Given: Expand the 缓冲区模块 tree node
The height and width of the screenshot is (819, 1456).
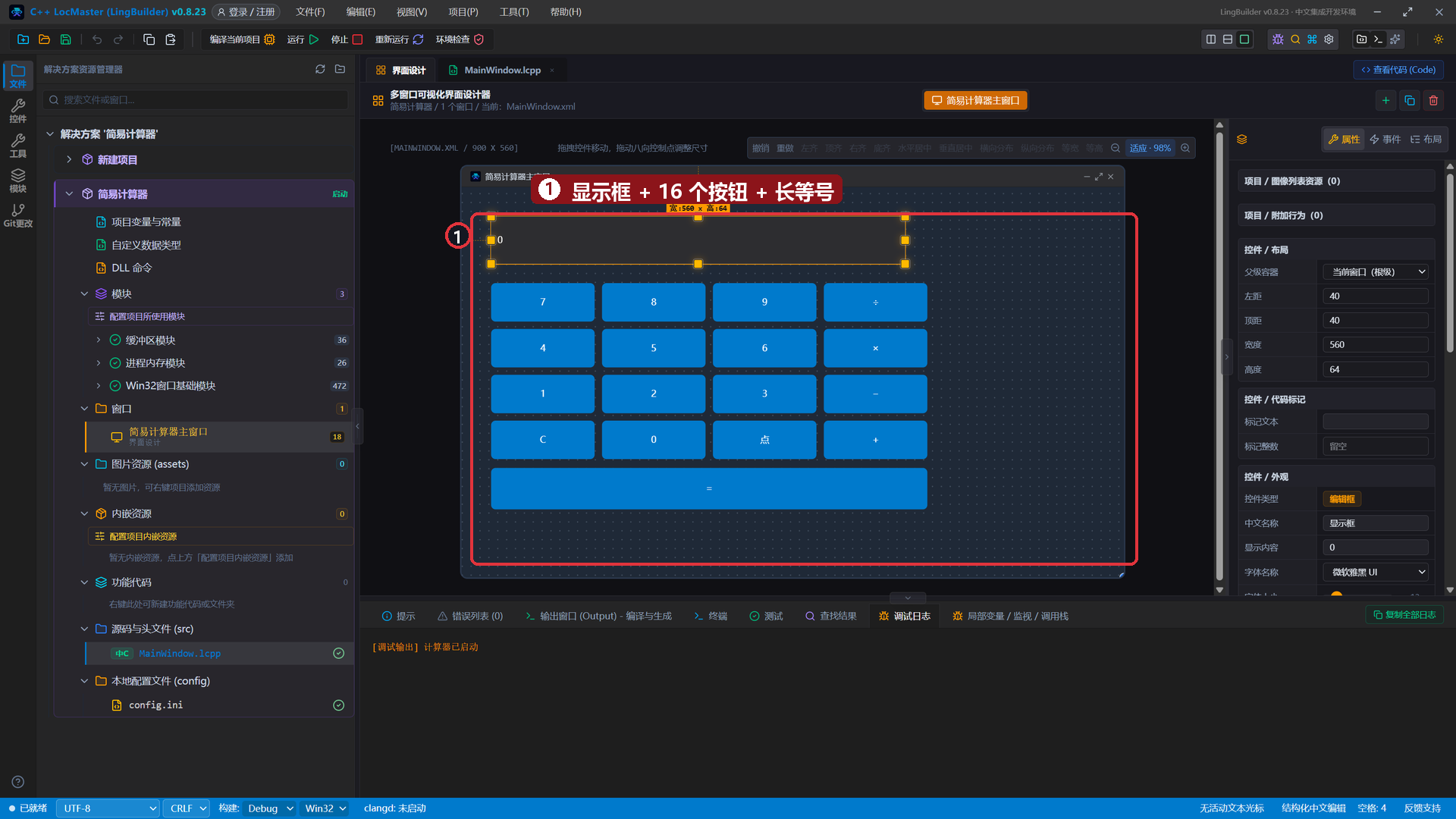Looking at the screenshot, I should coord(99,340).
